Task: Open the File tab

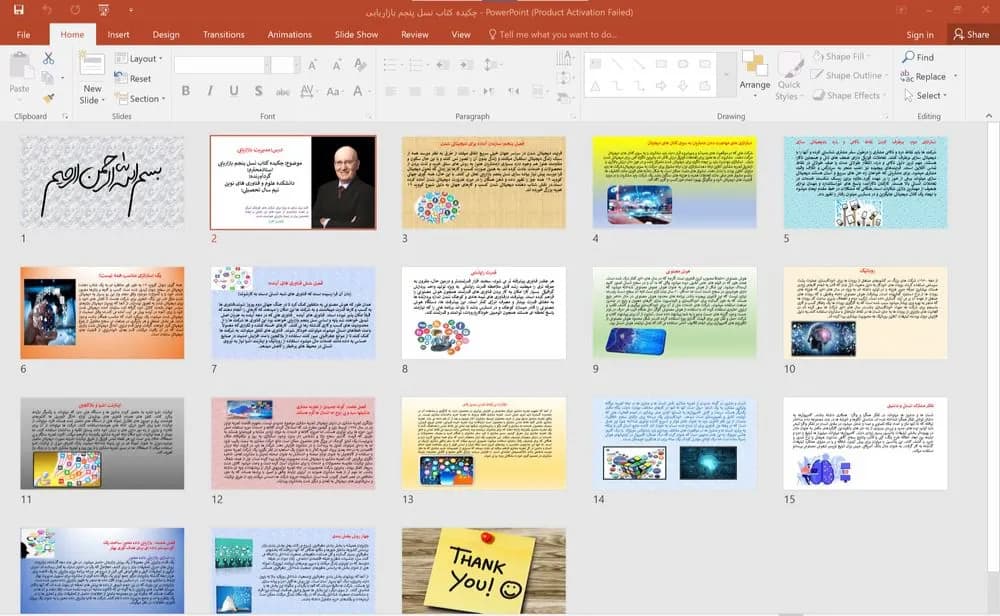Action: pos(24,34)
